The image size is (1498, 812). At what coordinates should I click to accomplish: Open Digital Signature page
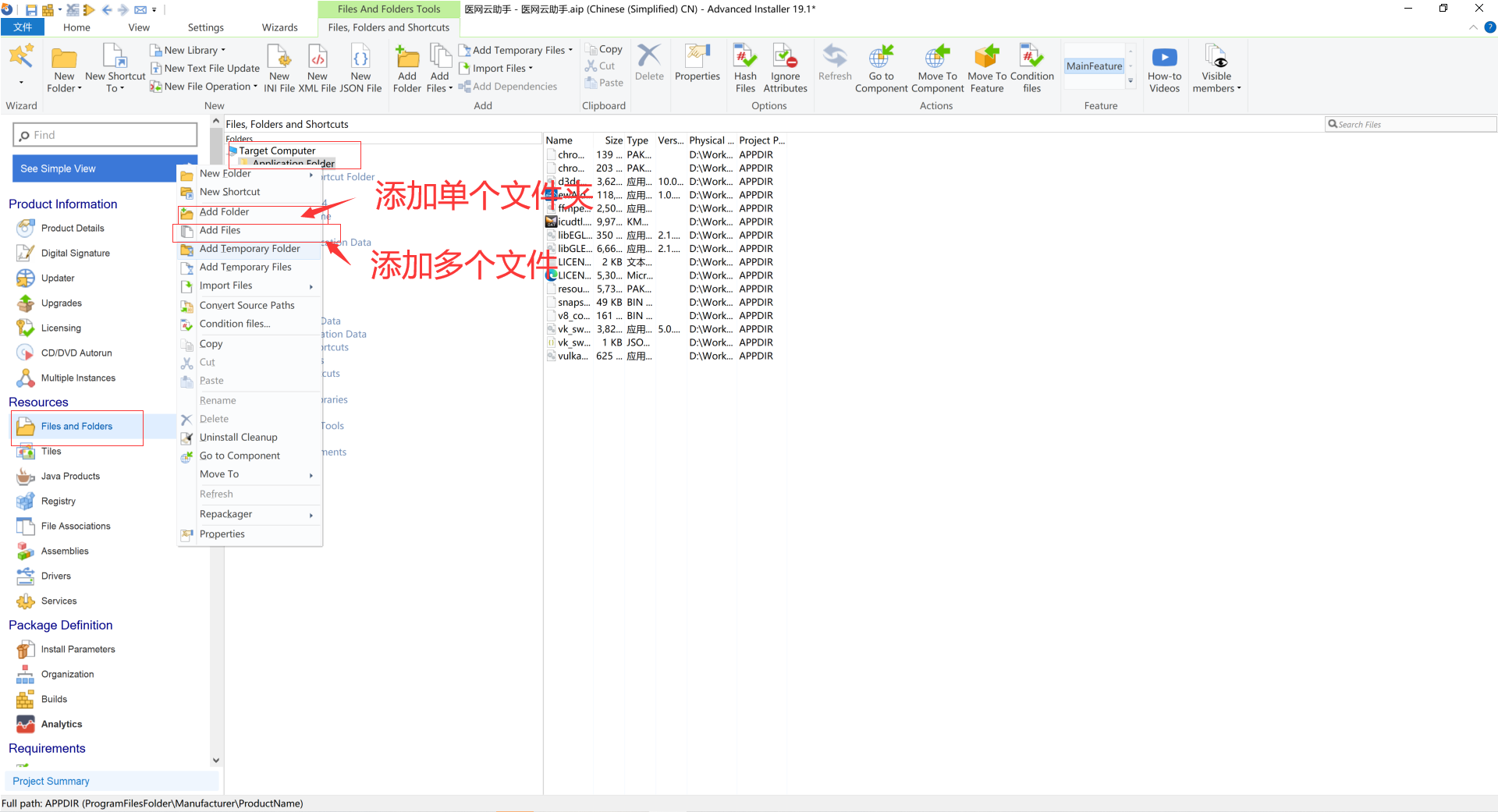coord(75,254)
